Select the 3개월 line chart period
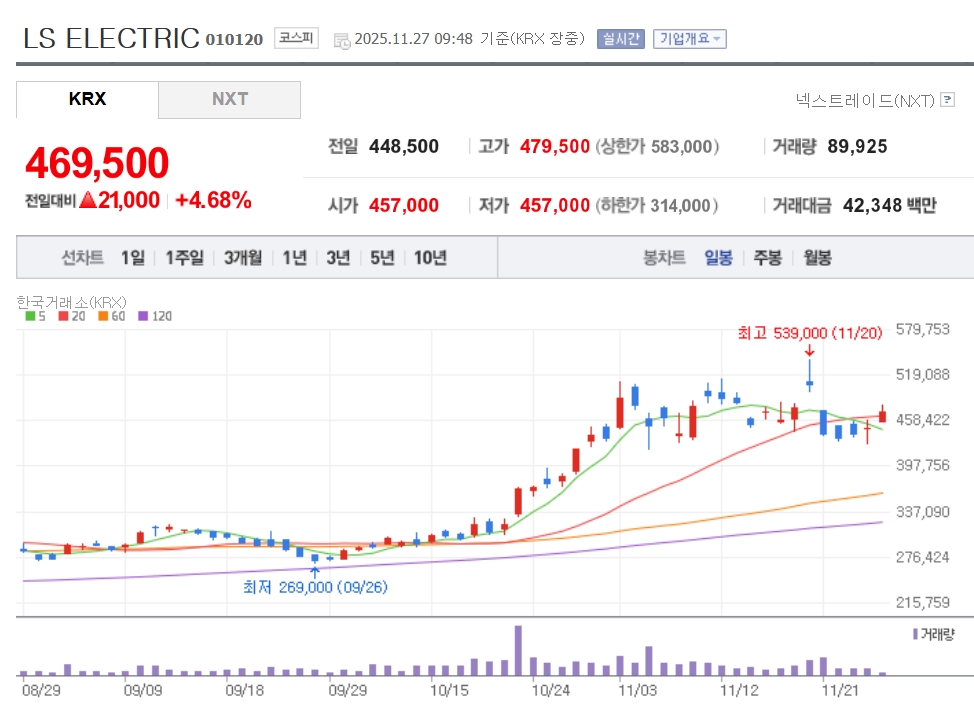 point(243,257)
